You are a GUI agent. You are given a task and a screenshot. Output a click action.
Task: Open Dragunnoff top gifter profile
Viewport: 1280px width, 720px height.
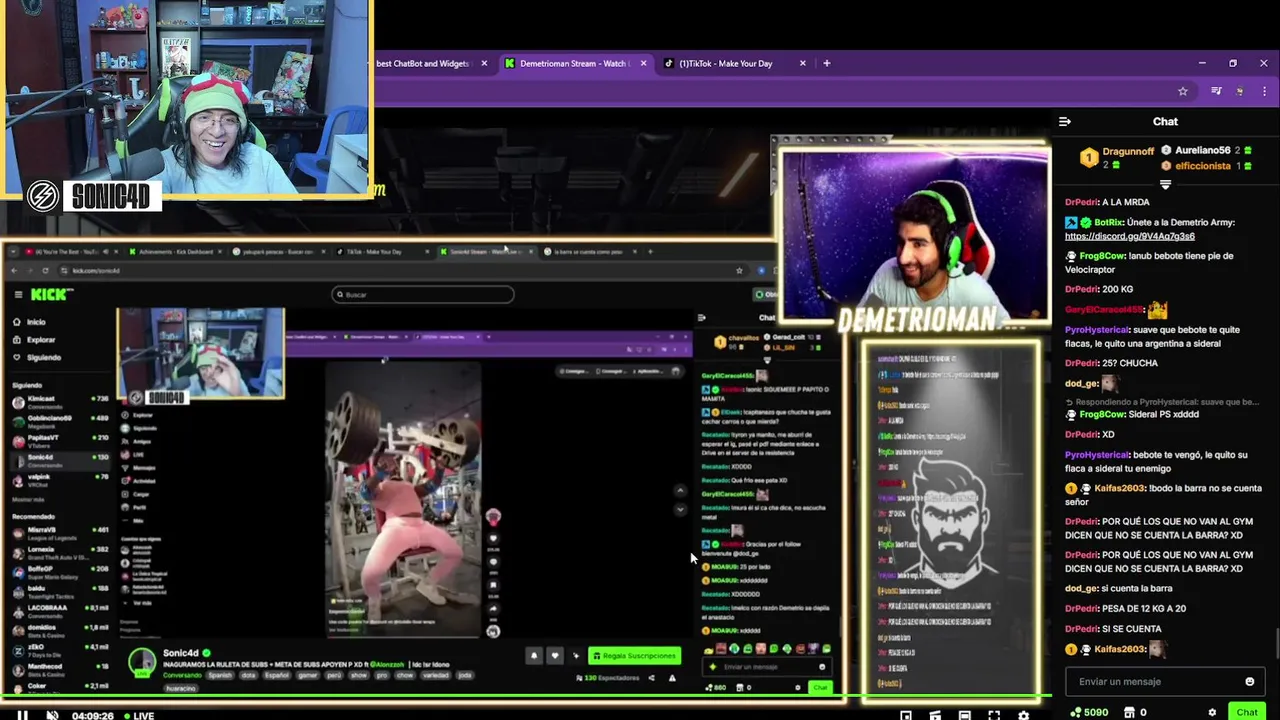coord(1116,157)
